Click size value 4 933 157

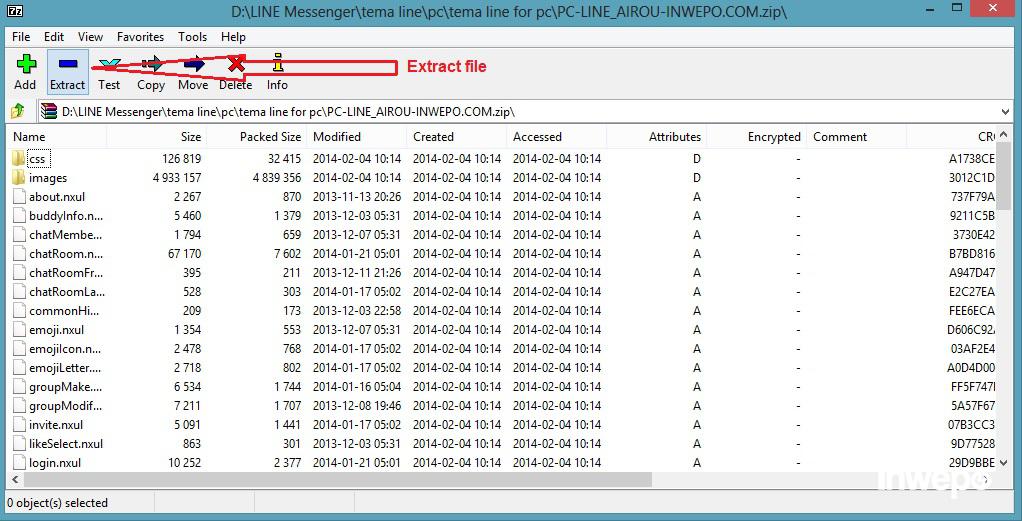[x=177, y=177]
